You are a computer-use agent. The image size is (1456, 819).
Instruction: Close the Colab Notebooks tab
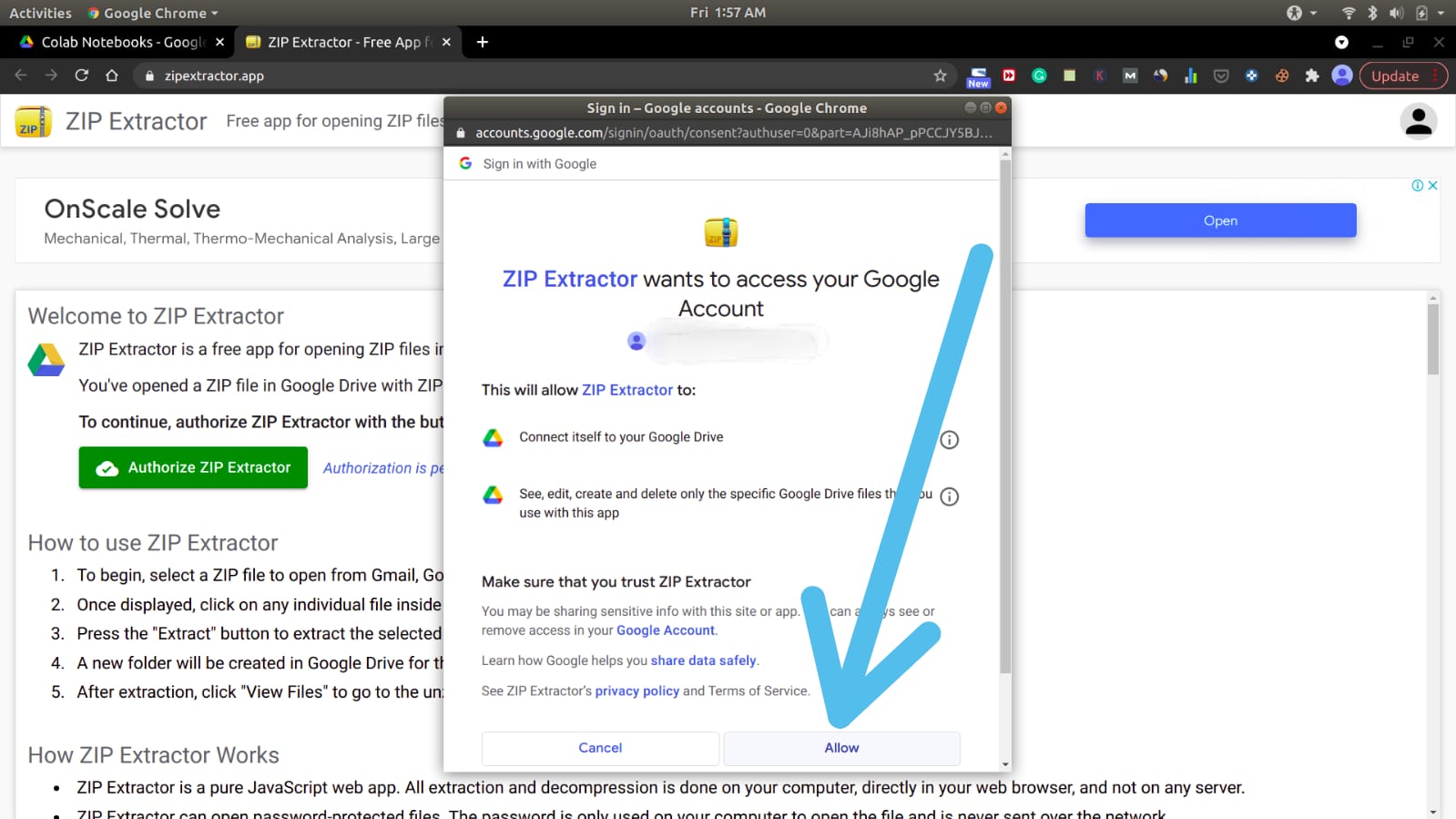(x=219, y=42)
